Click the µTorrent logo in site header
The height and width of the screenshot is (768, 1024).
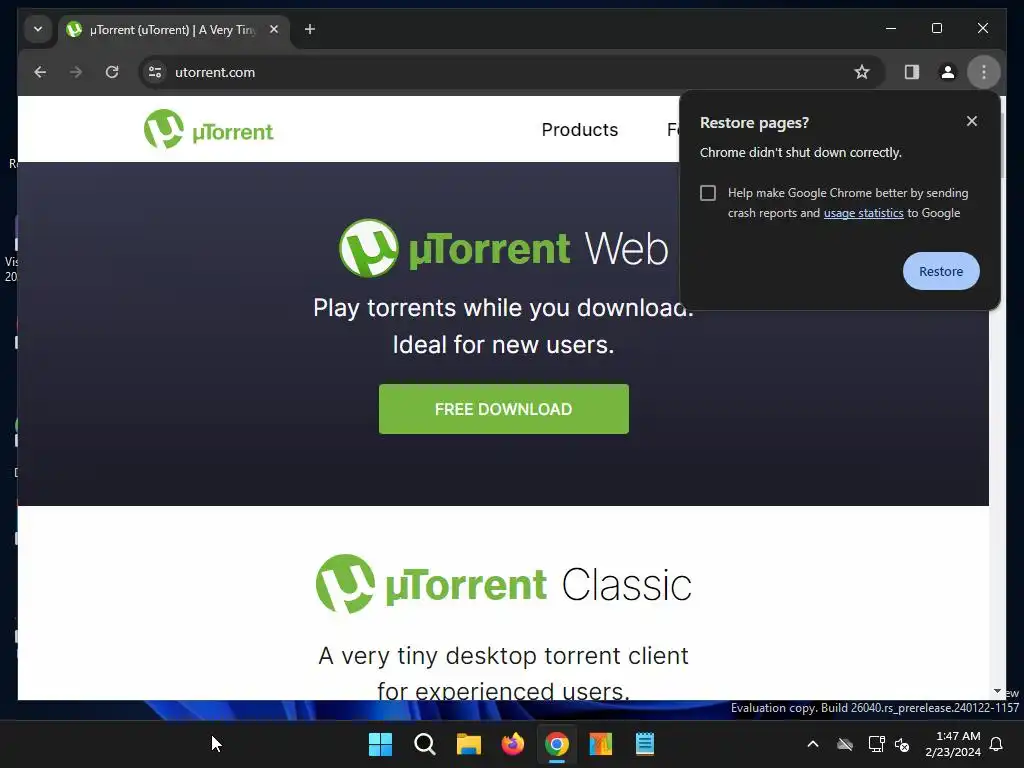coord(208,129)
